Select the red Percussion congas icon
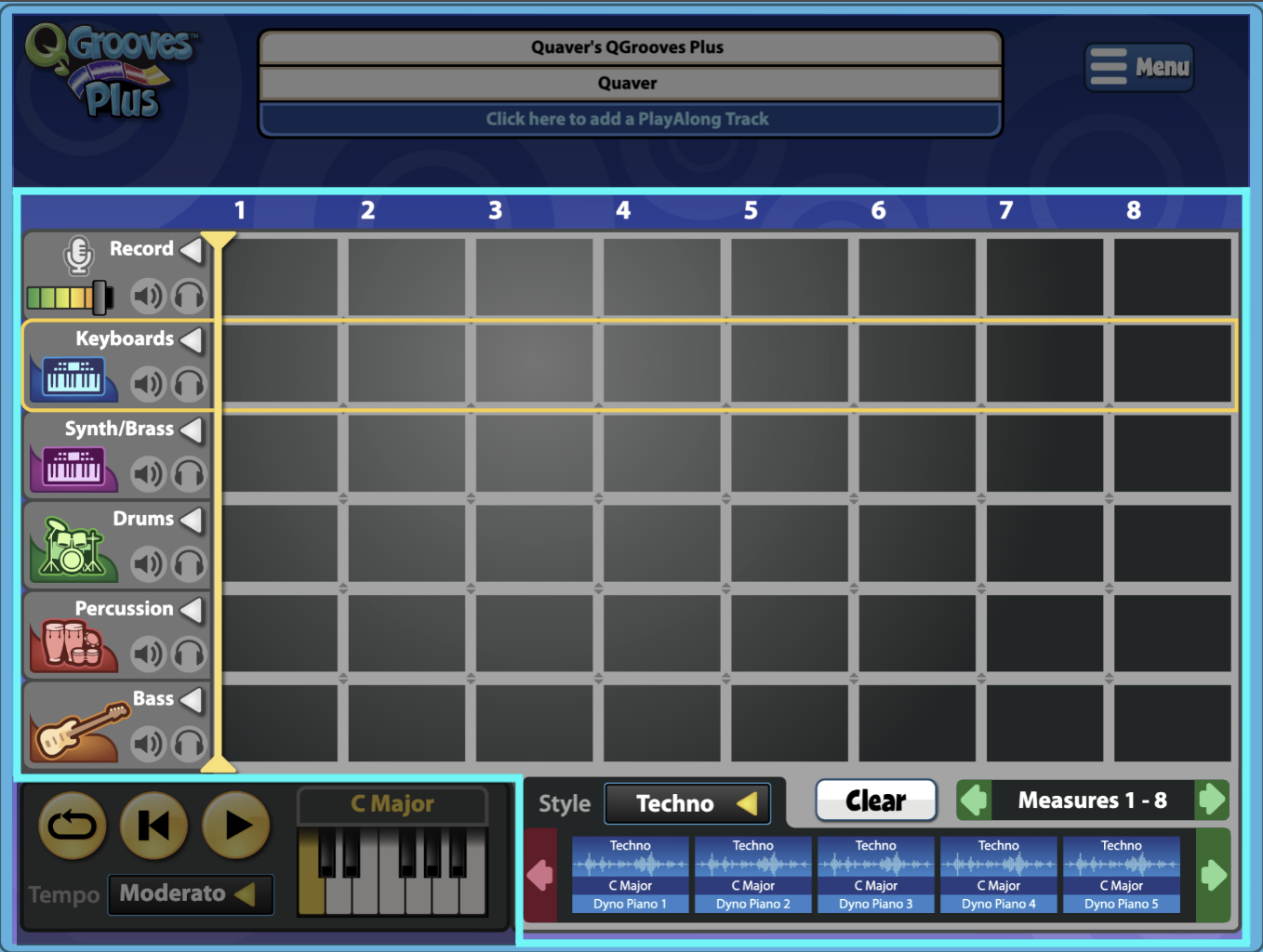The height and width of the screenshot is (952, 1263). coord(73,645)
